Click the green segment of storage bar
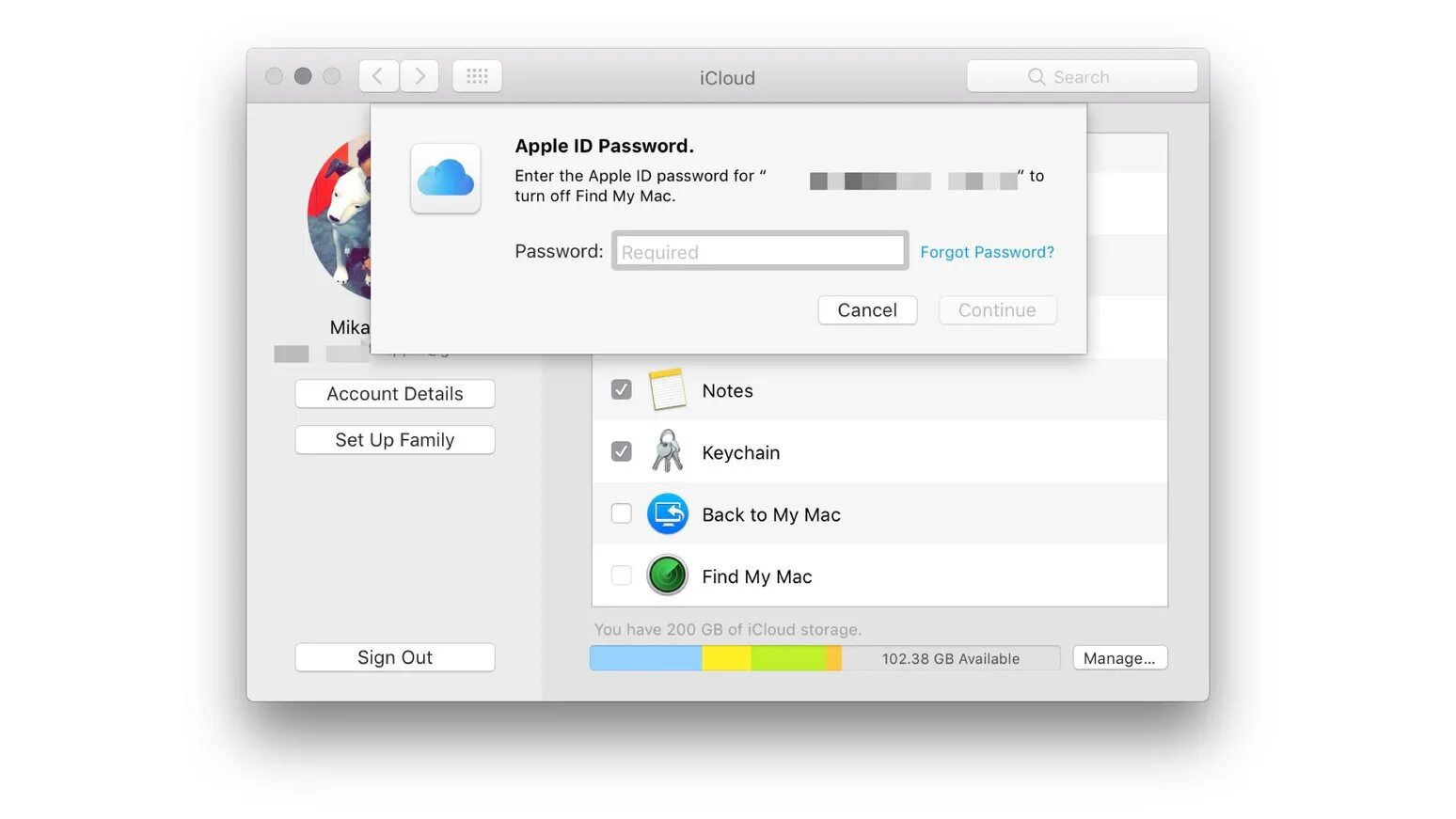This screenshot has width=1456, height=819. pos(788,658)
